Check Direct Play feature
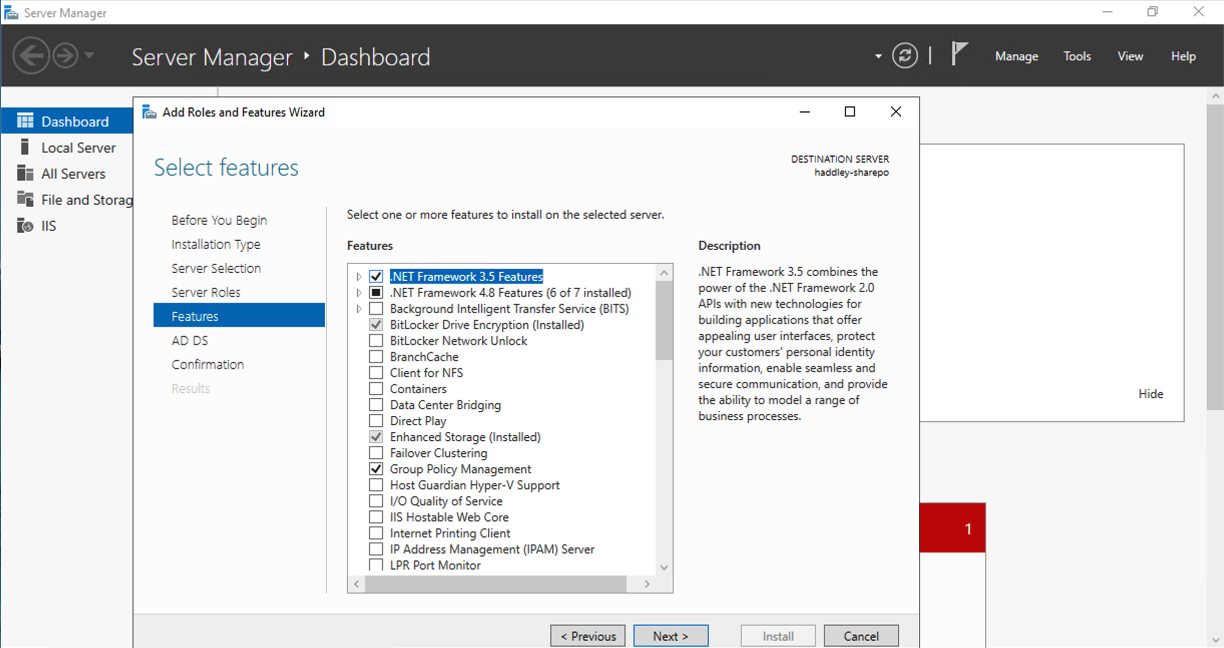This screenshot has width=1224, height=648. pyautogui.click(x=376, y=421)
